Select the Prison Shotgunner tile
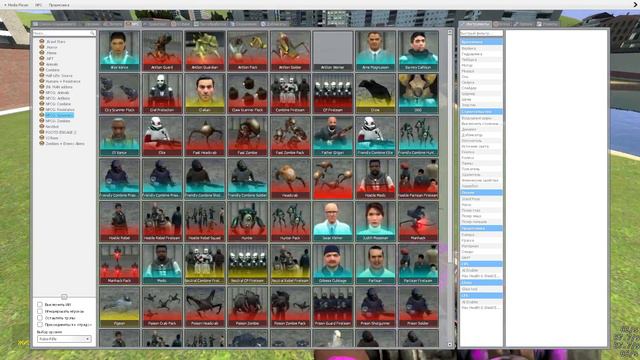 (x=375, y=307)
